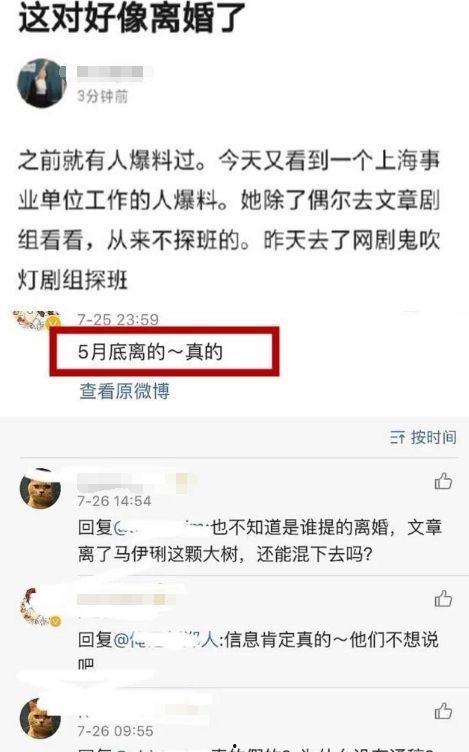The image size is (469, 752).
Task: Open floral avatar of second commenter
Action: click(40, 607)
